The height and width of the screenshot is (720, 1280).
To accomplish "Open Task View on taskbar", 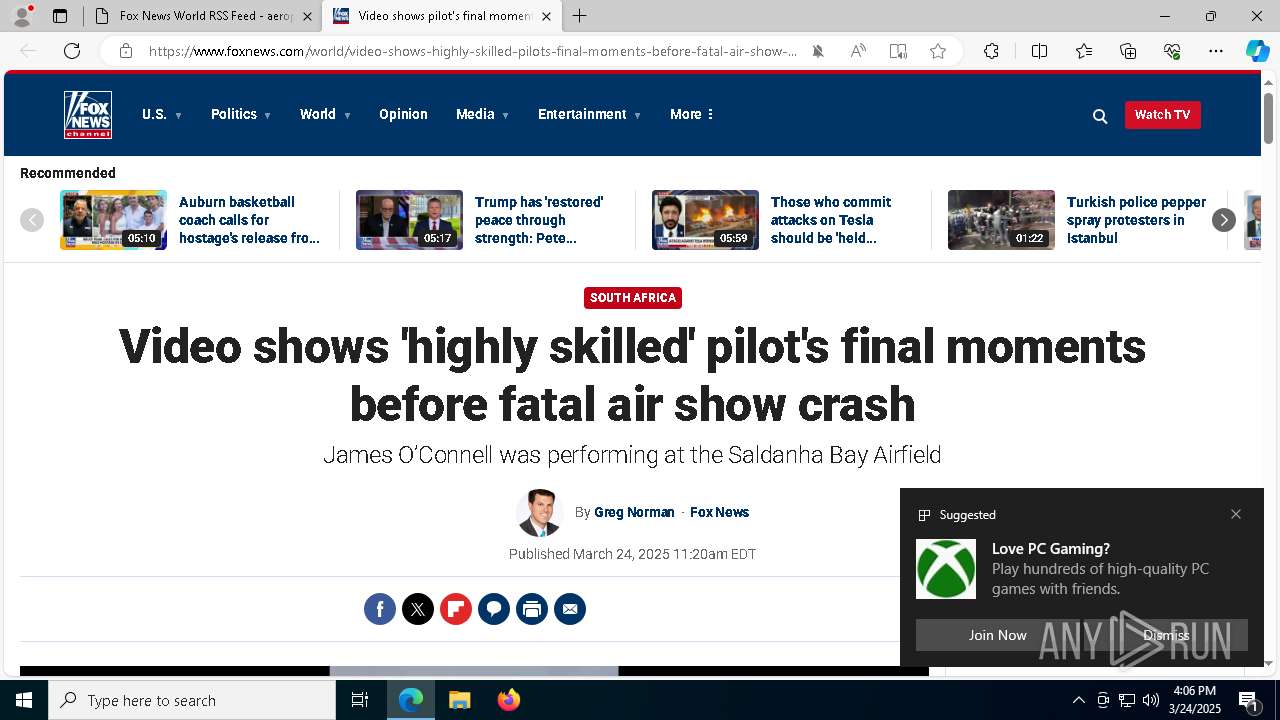I will (360, 700).
